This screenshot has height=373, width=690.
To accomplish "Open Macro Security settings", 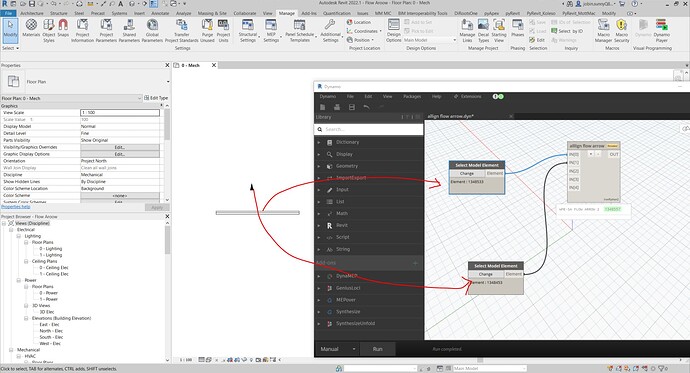I will pyautogui.click(x=621, y=30).
